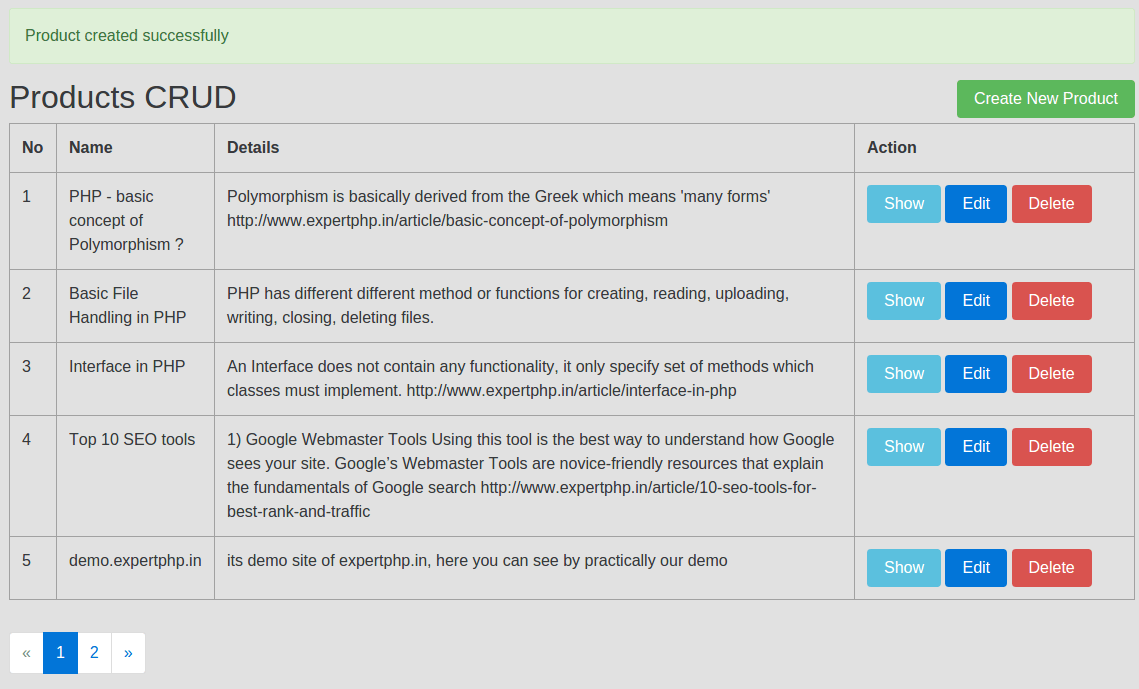Edit the PHP Polymorphism product
Image resolution: width=1139 pixels, height=689 pixels.
(x=975, y=204)
